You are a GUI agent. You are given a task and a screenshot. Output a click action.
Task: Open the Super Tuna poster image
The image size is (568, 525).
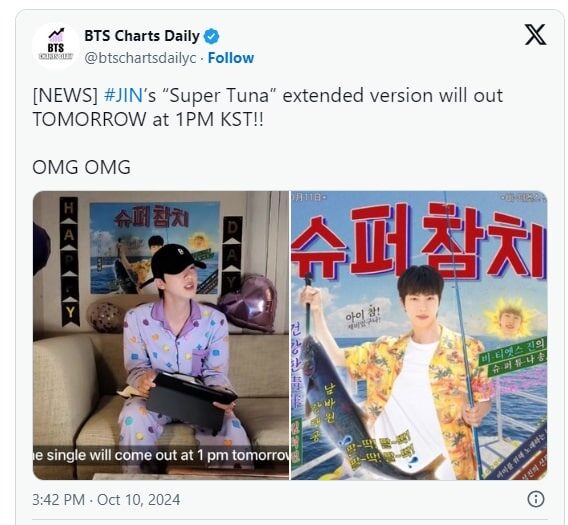[419, 335]
